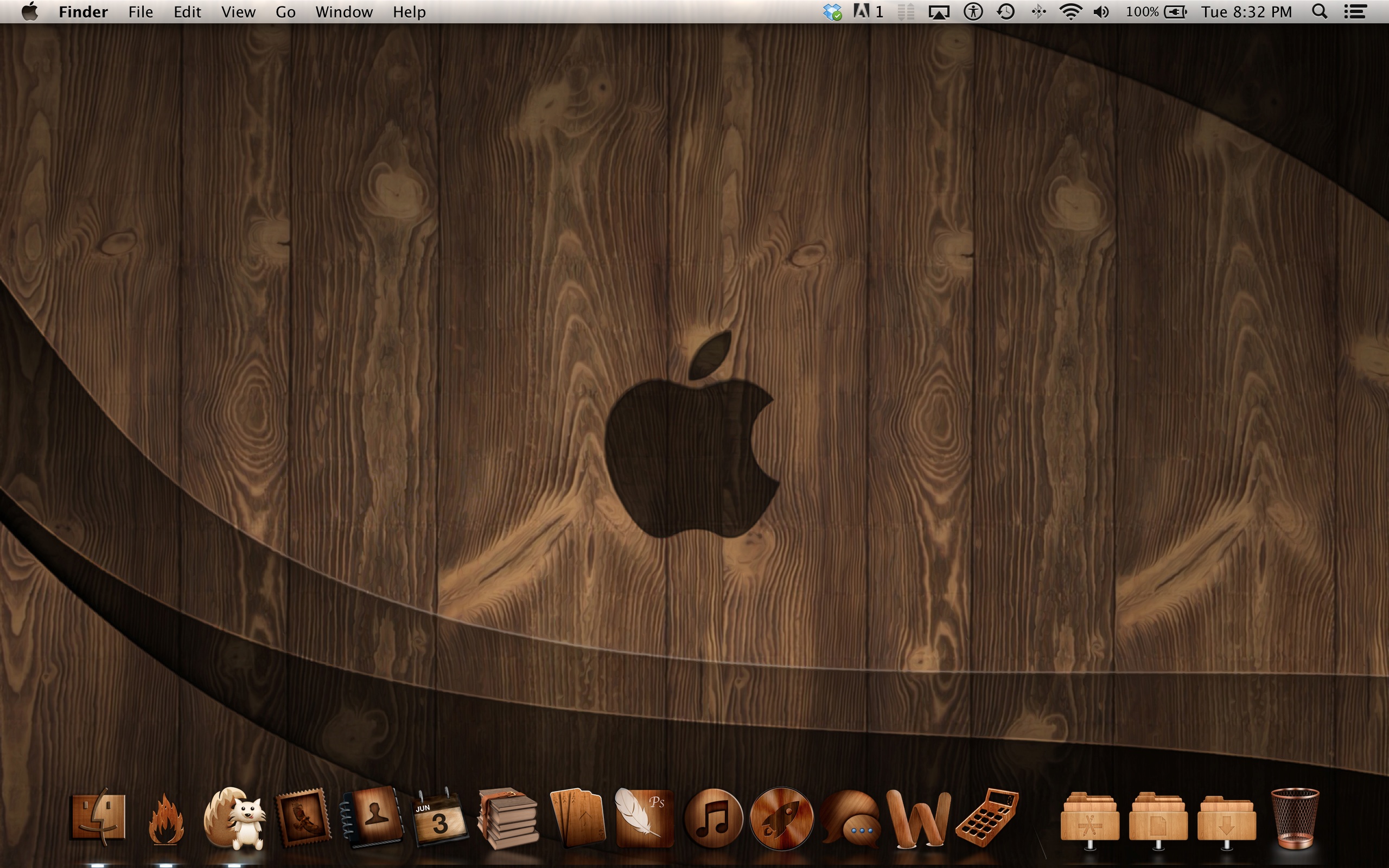1389x868 pixels.
Task: Open the View menu
Action: tap(238, 12)
